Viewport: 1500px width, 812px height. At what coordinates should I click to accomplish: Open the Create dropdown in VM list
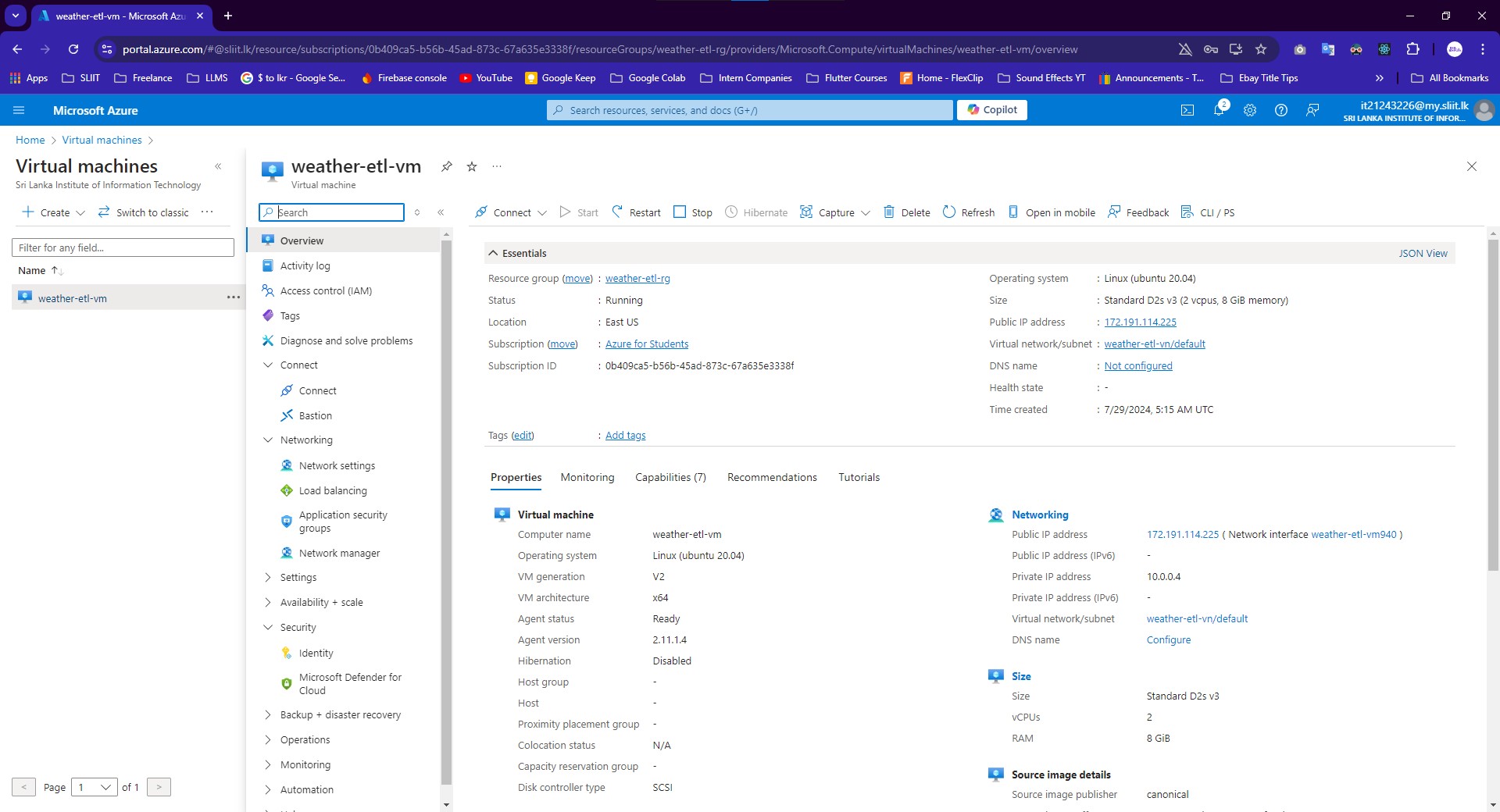[x=53, y=212]
